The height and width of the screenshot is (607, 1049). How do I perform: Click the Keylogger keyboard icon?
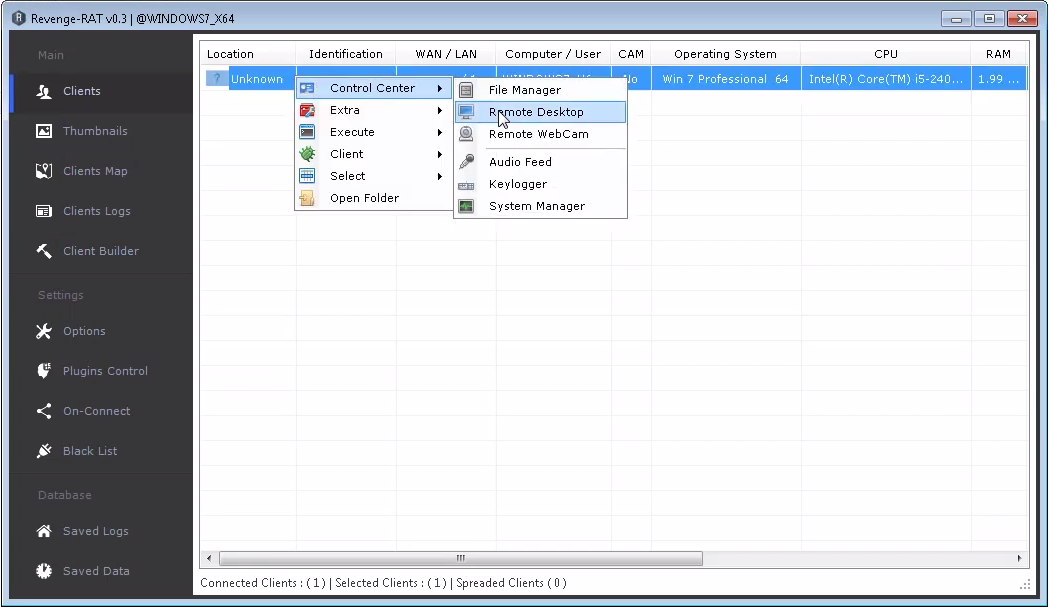click(x=466, y=185)
